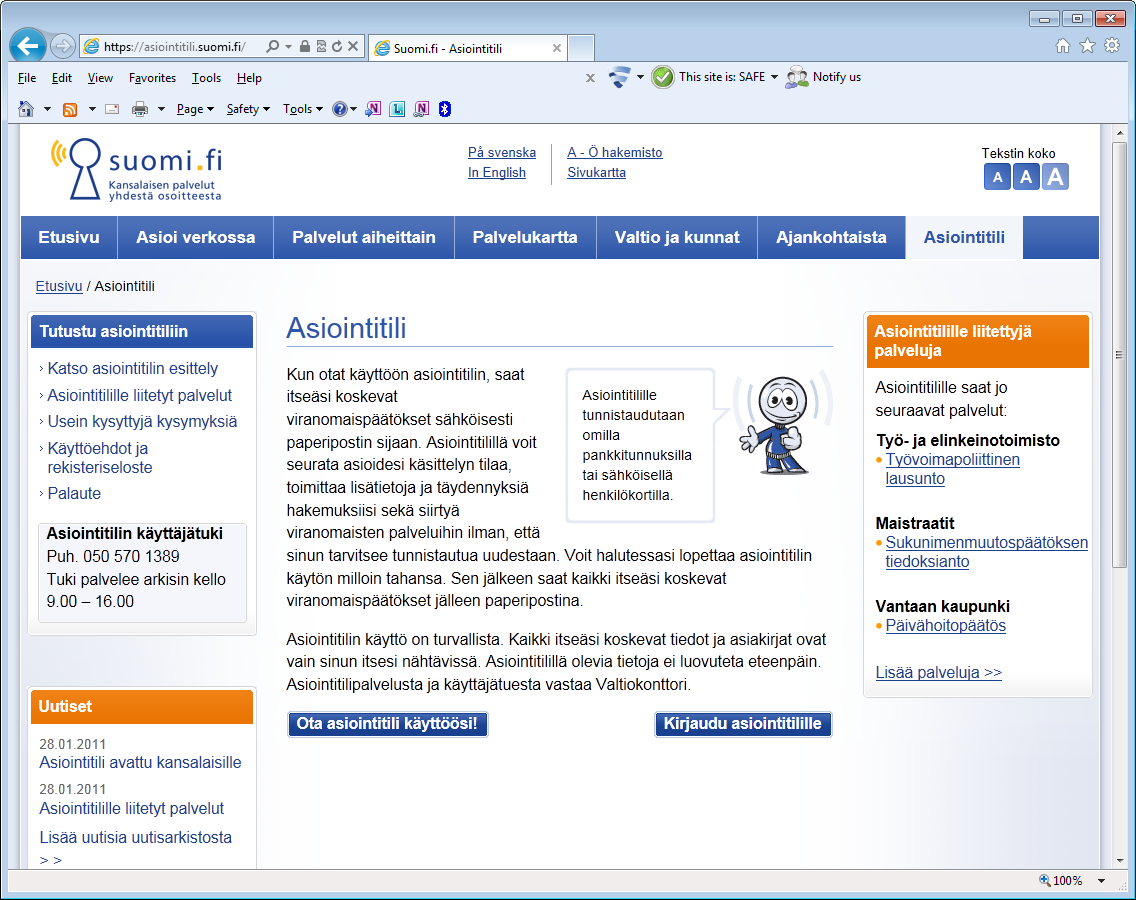Open the Katso asiointitilin esittely link

click(x=133, y=368)
